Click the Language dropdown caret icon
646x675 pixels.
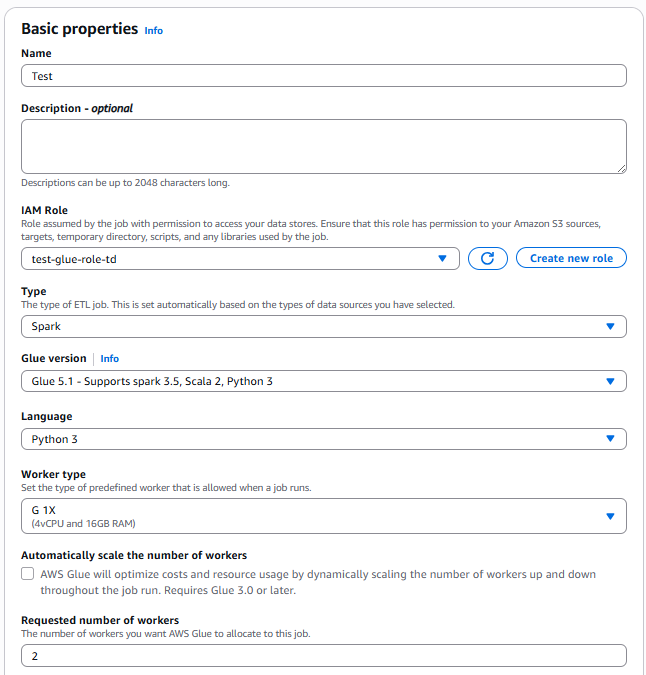[610, 438]
